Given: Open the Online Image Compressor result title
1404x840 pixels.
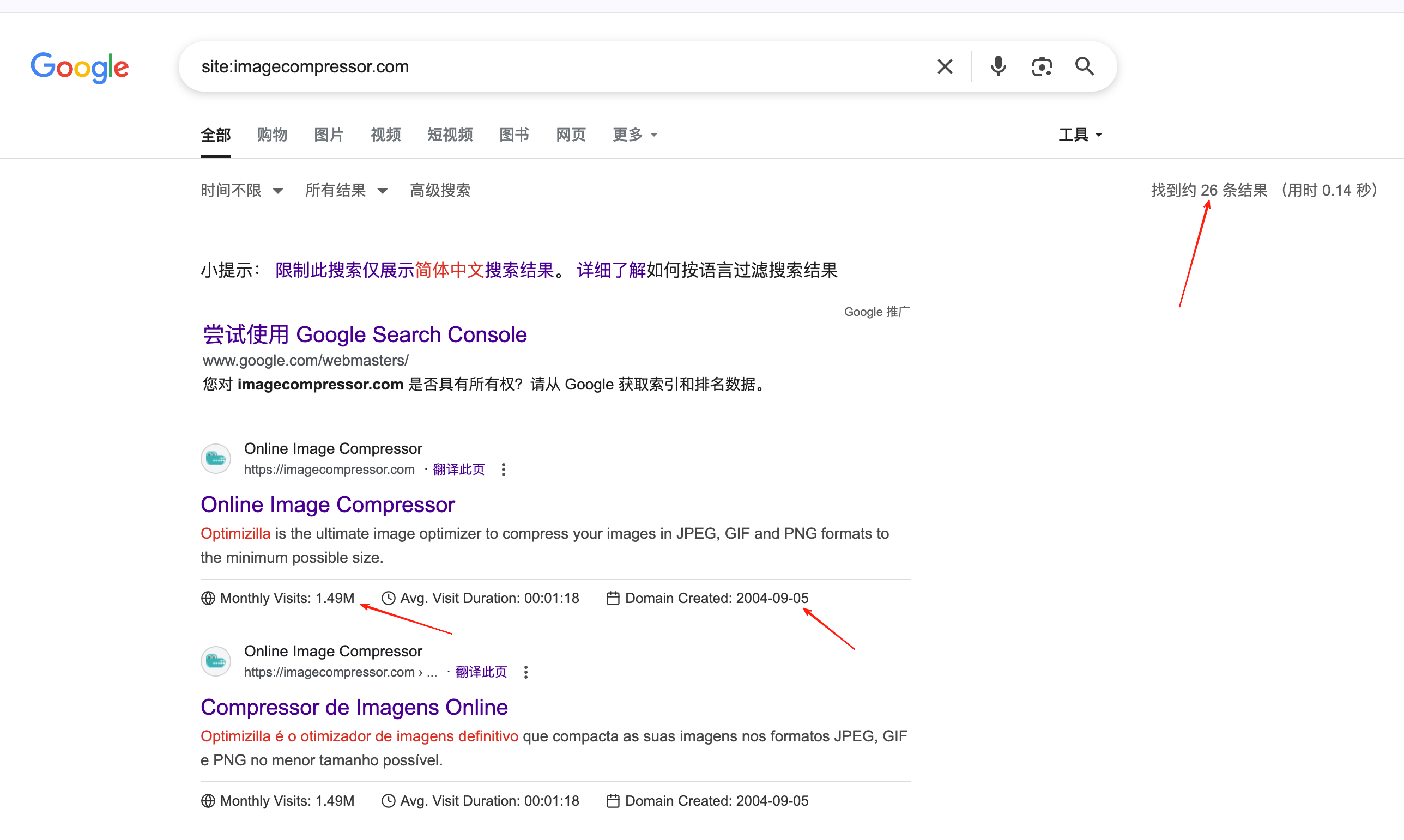Looking at the screenshot, I should coord(328,504).
